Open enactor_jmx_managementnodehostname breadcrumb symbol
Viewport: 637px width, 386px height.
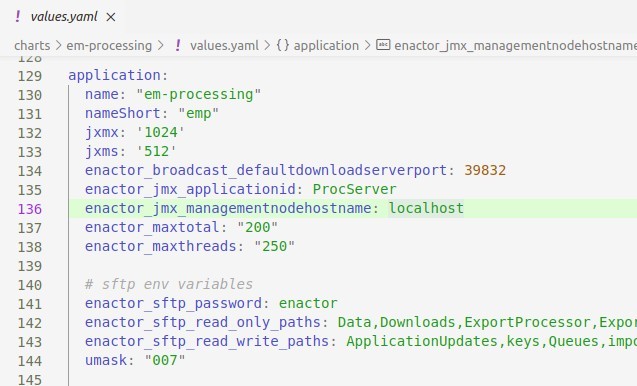(x=515, y=46)
